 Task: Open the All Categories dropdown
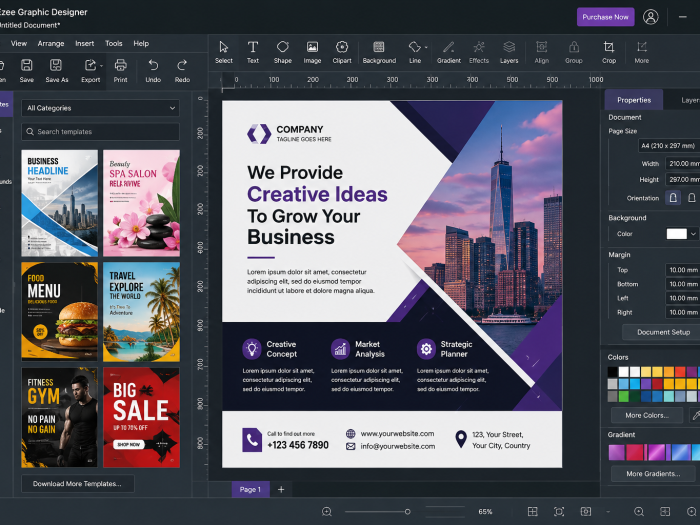[100, 108]
